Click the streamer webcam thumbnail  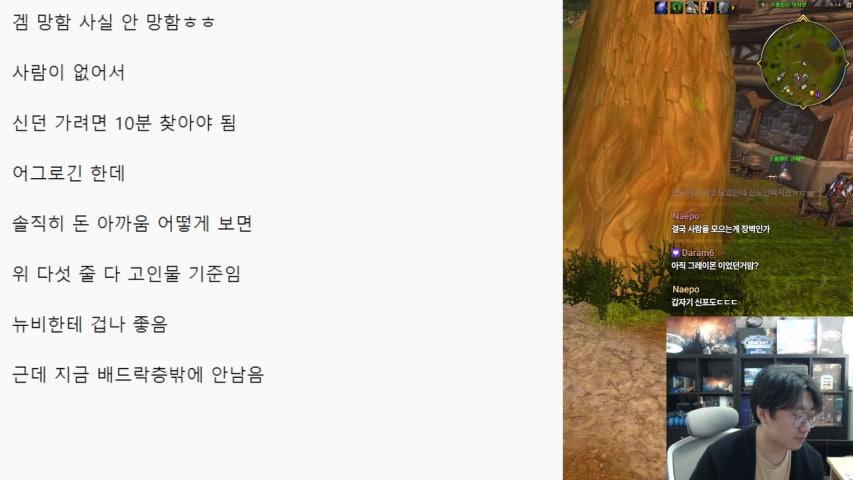pos(759,398)
